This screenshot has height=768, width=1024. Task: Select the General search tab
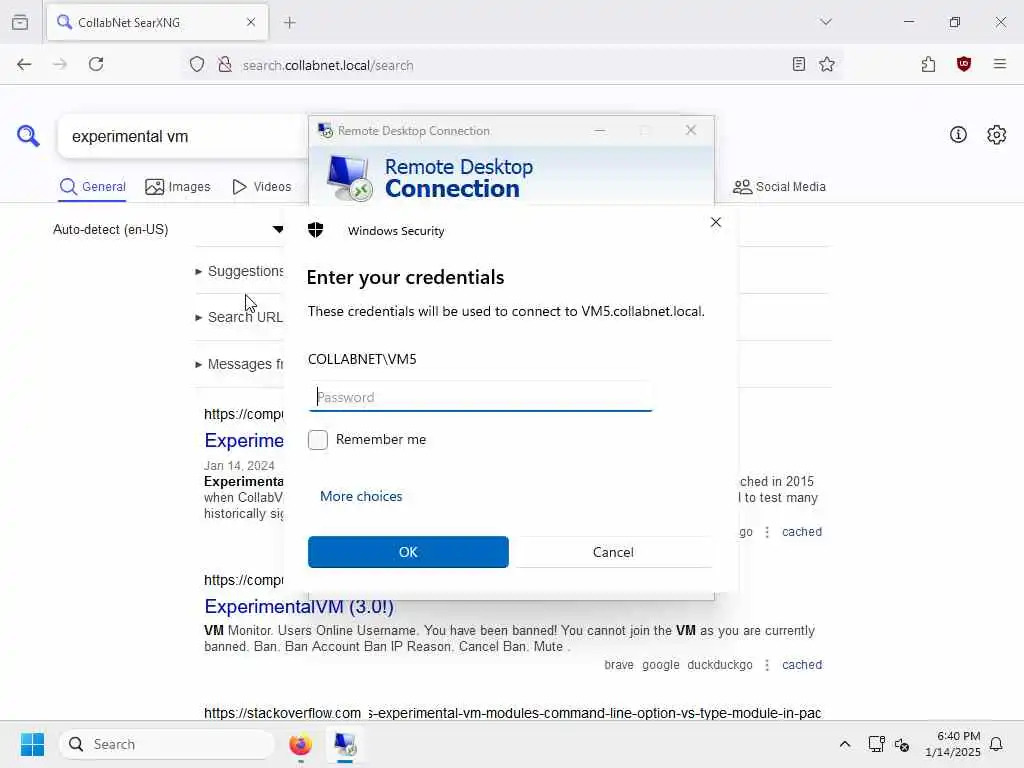(x=93, y=187)
